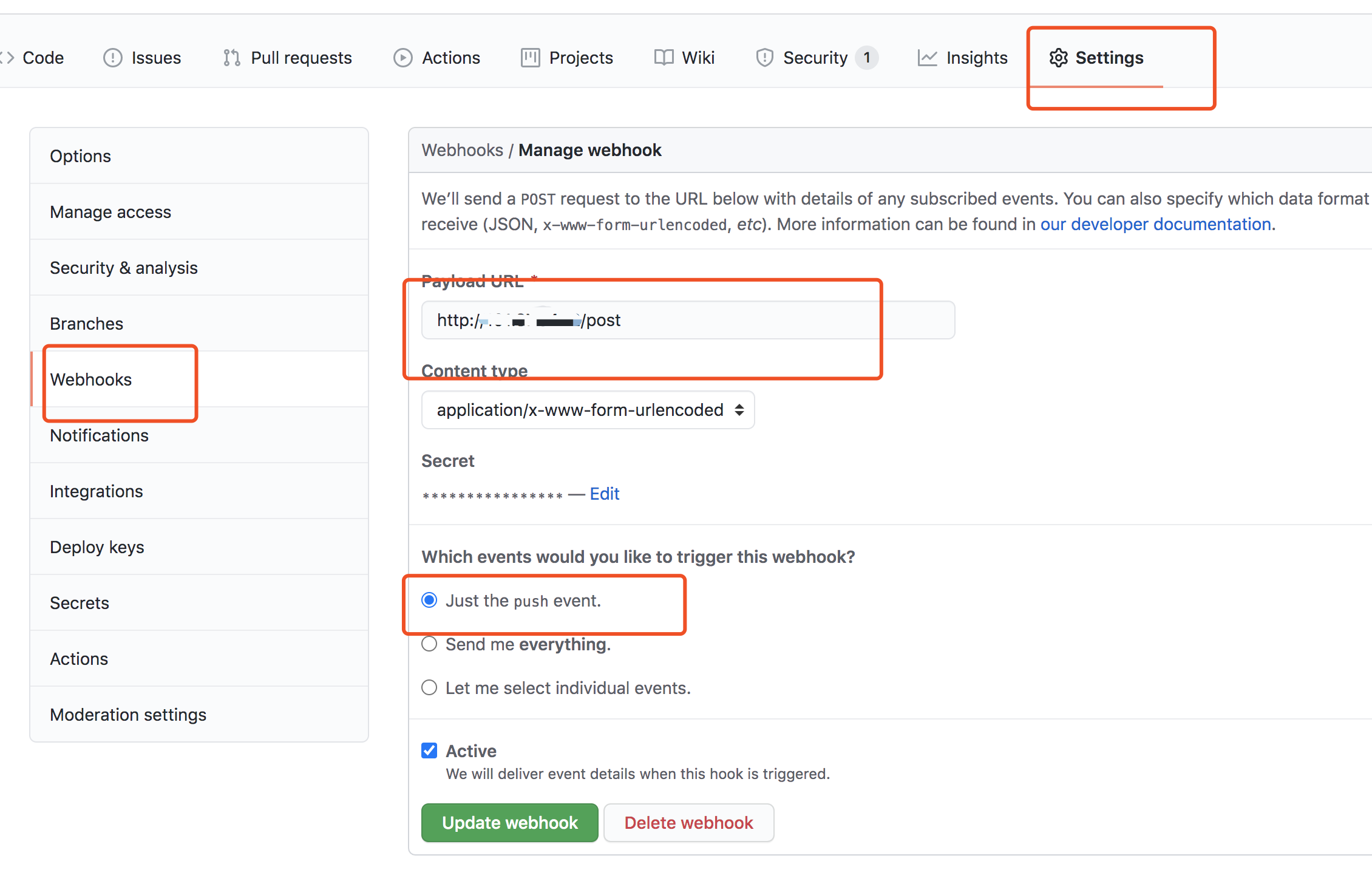Select 'Just the push event' radio
Image resolution: width=1372 pixels, height=895 pixels.
coord(429,601)
